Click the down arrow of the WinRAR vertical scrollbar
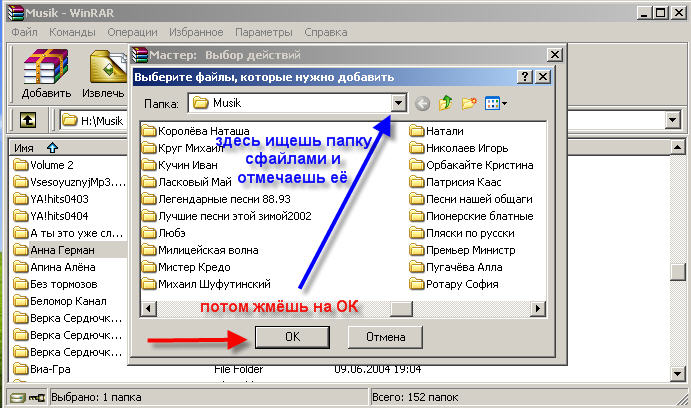Screen dimensions: 691x408 pyautogui.click(x=678, y=374)
